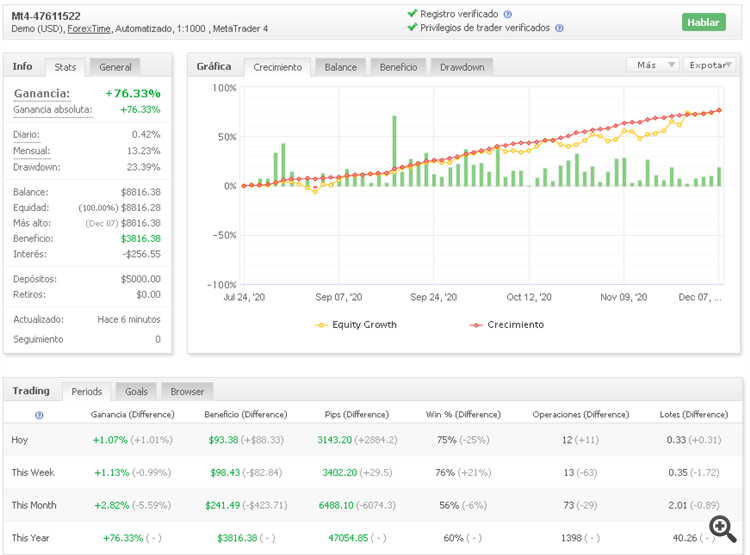This screenshot has width=750, height=555.
Task: Click the Diario label
Action: [x=26, y=134]
